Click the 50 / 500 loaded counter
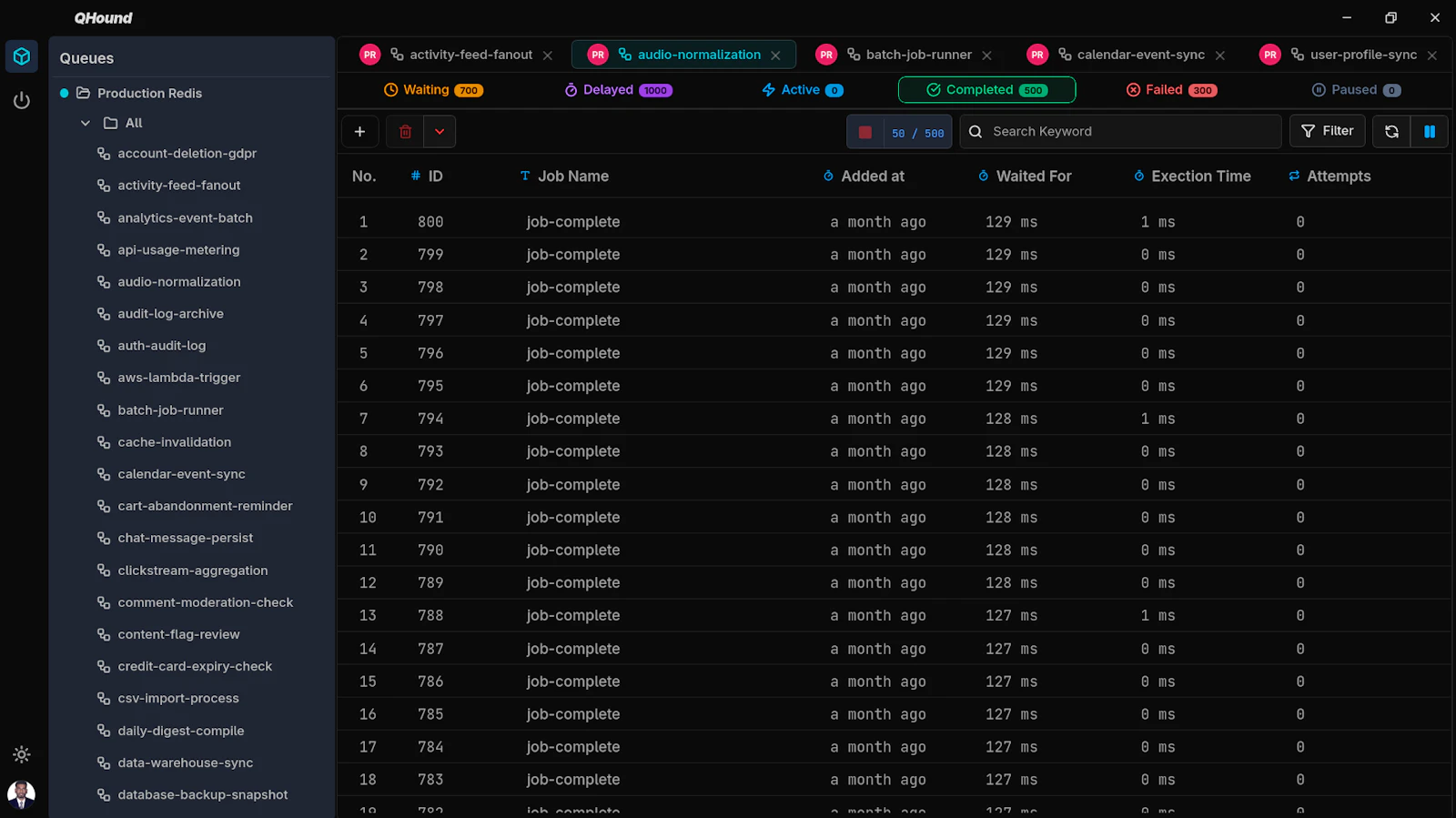 [x=917, y=133]
